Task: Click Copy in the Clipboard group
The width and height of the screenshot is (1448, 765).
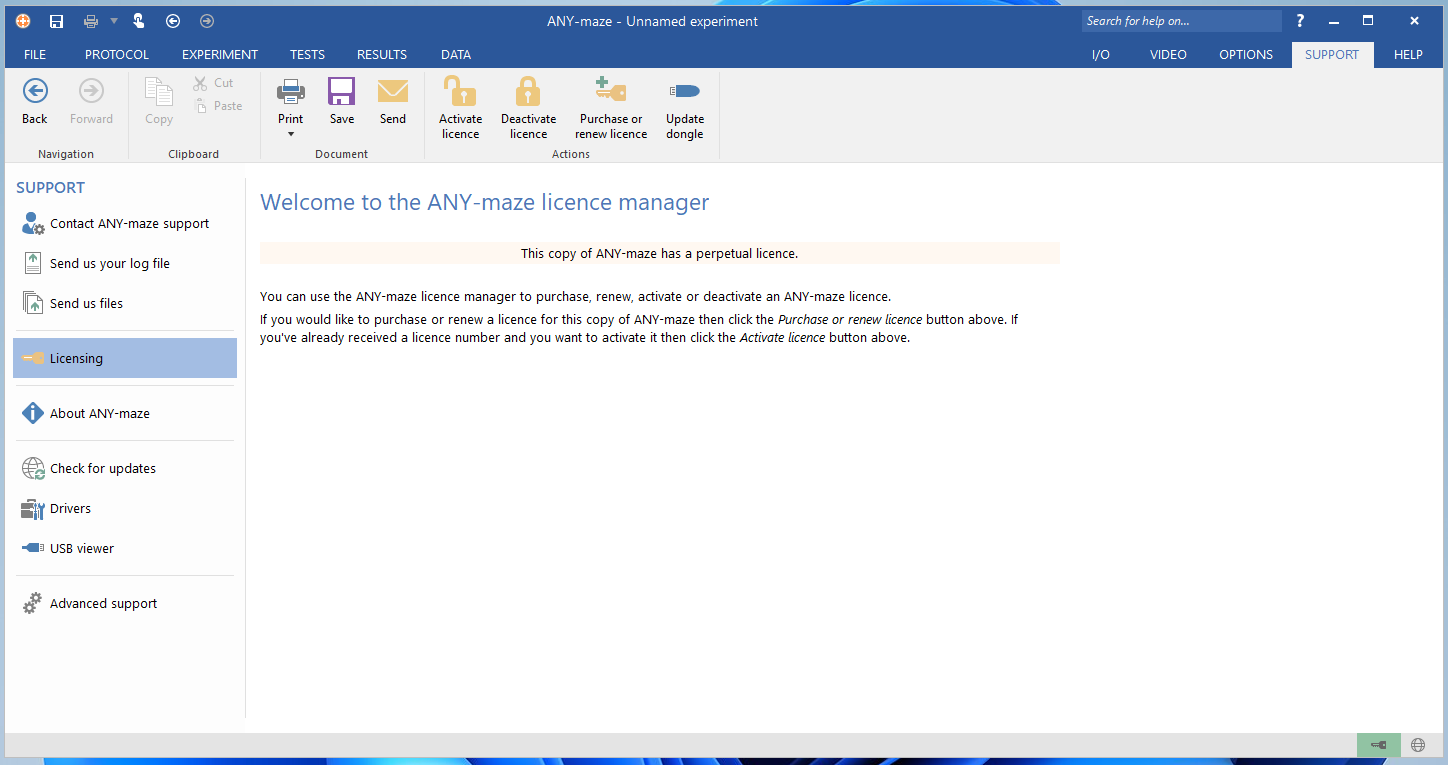Action: pyautogui.click(x=159, y=103)
